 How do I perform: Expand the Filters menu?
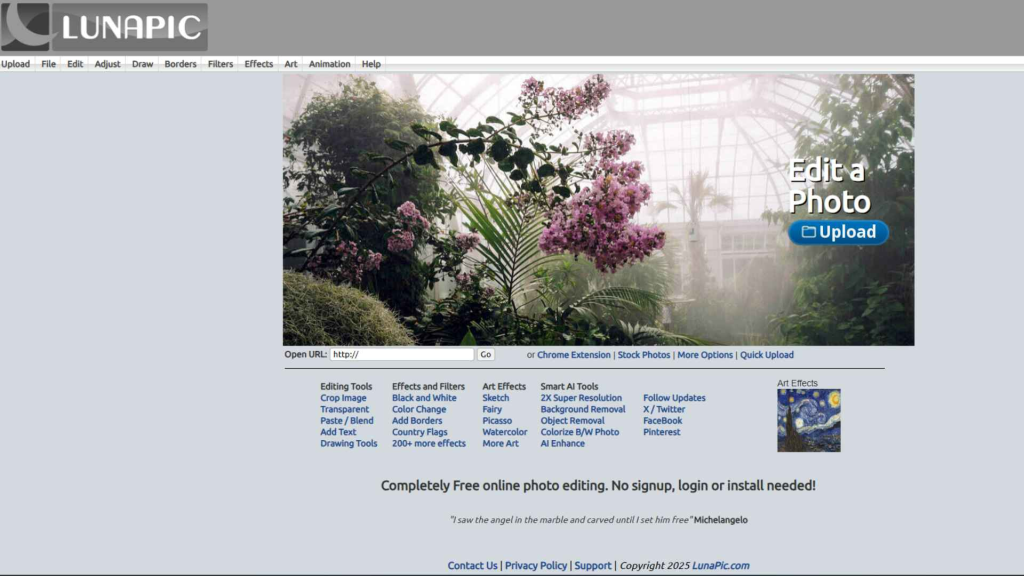point(220,64)
